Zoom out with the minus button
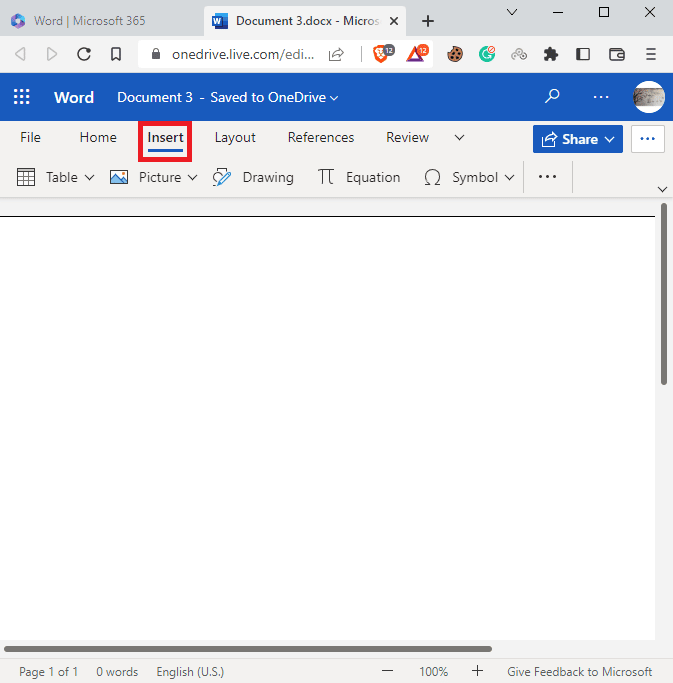 point(387,671)
